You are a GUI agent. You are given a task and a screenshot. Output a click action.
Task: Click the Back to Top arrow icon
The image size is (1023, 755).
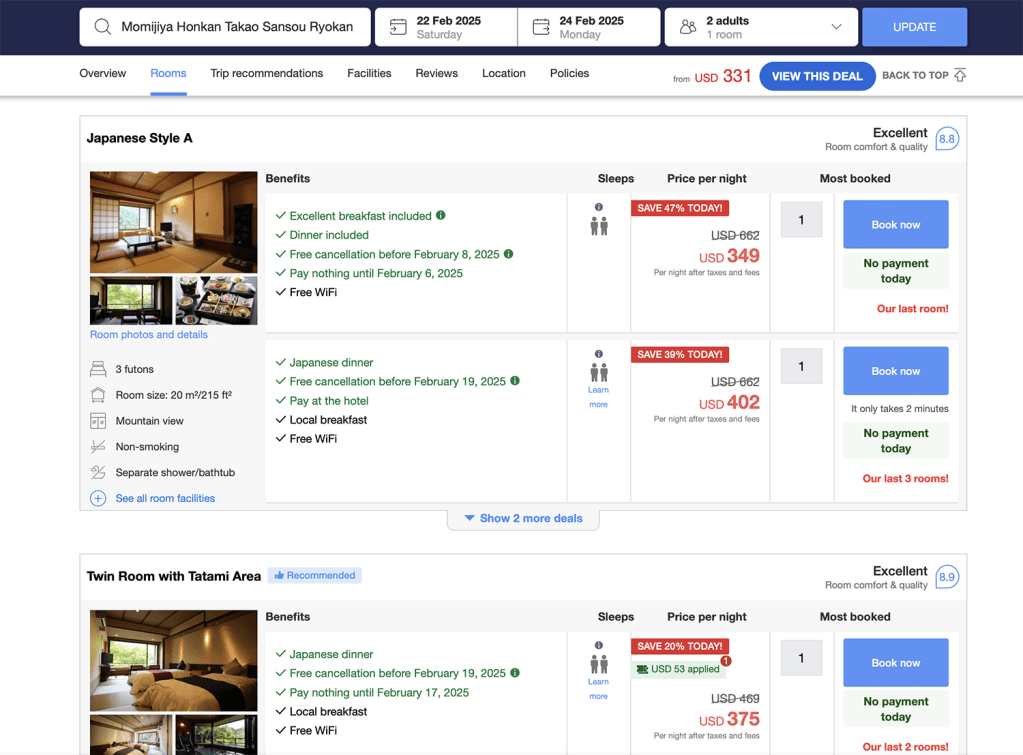click(x=960, y=76)
